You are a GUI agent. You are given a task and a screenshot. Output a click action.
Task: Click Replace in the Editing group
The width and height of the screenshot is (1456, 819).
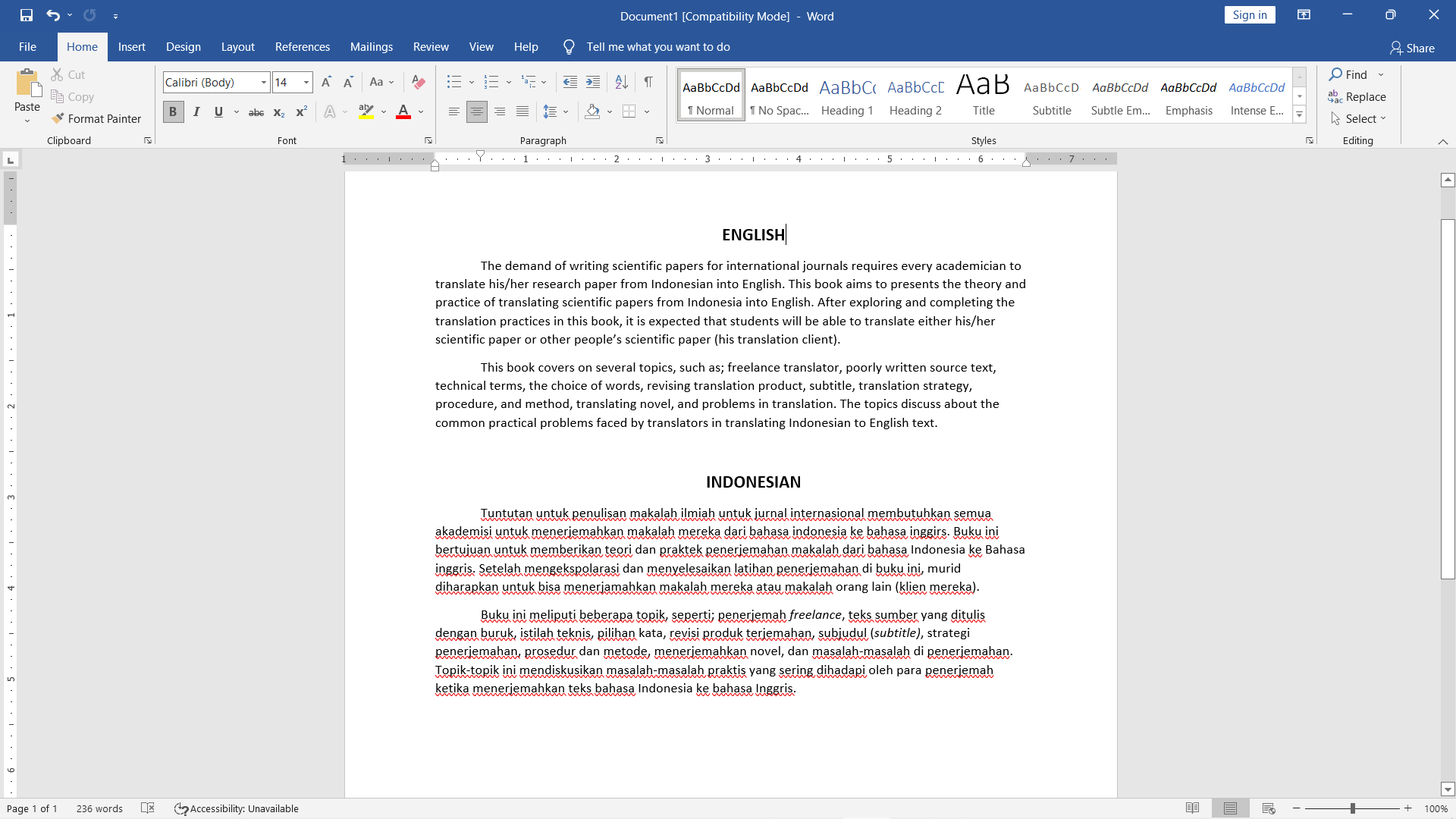tap(1357, 96)
